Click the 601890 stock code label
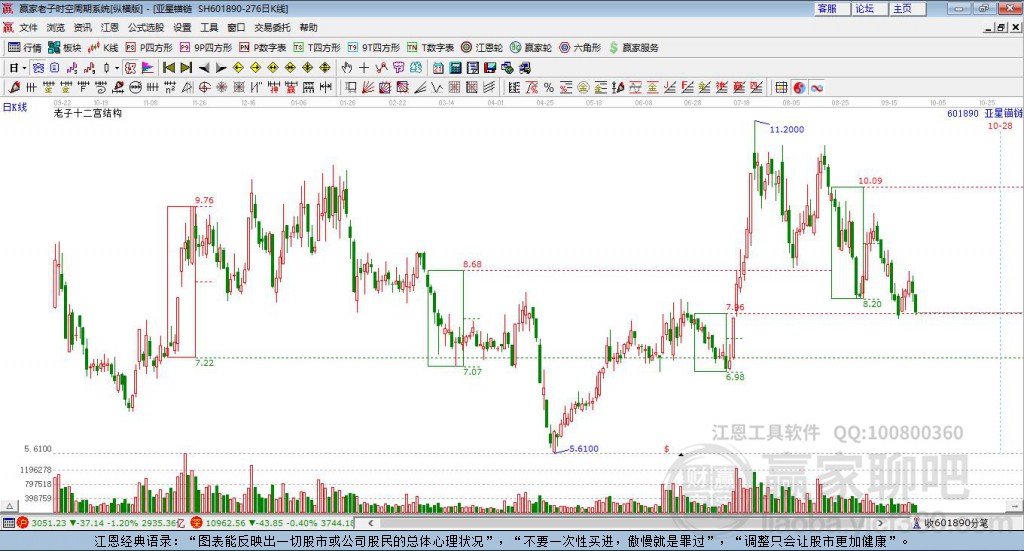Viewport: 1024px width, 551px height. coord(963,114)
